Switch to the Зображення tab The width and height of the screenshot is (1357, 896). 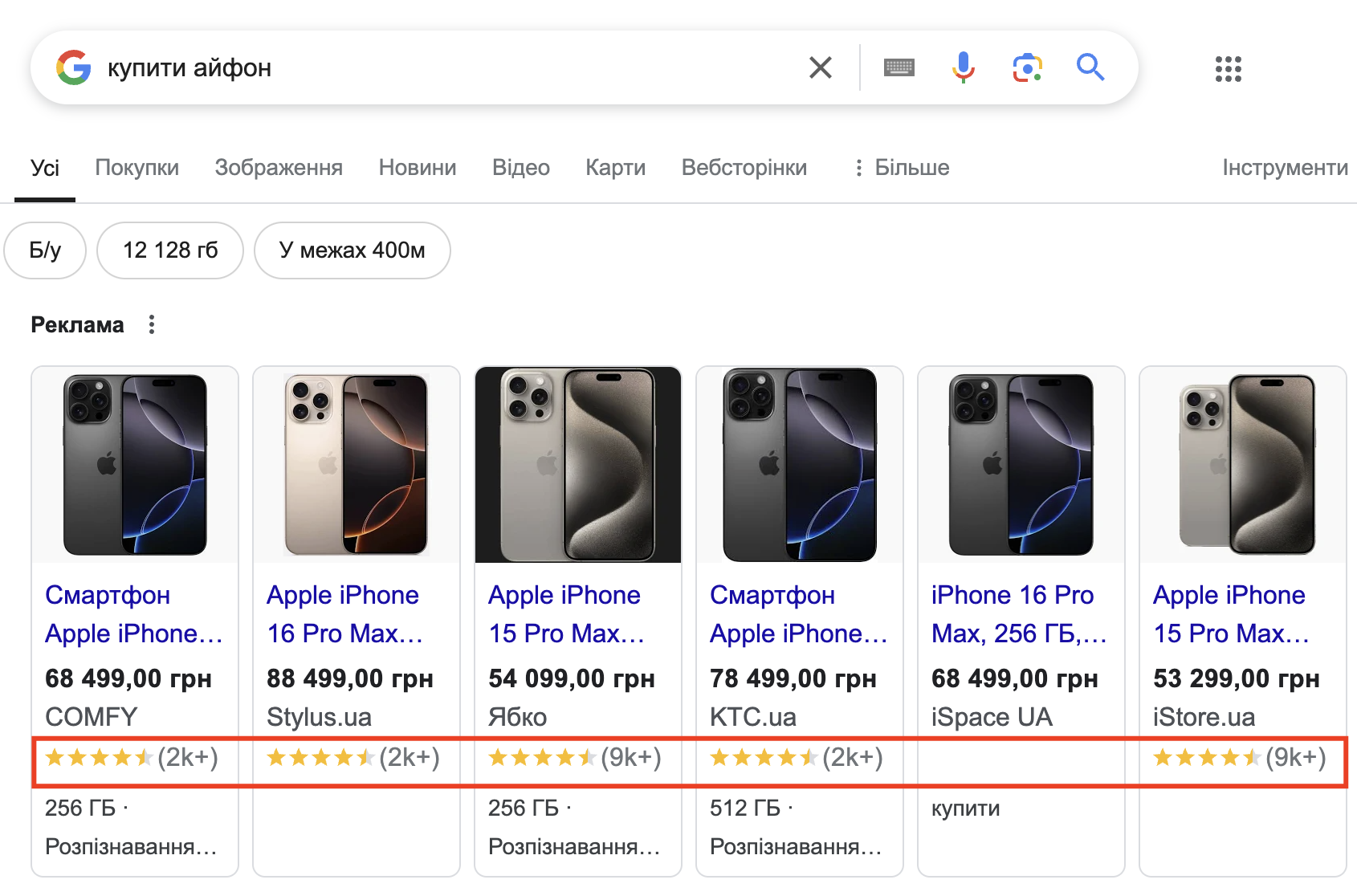(x=279, y=167)
